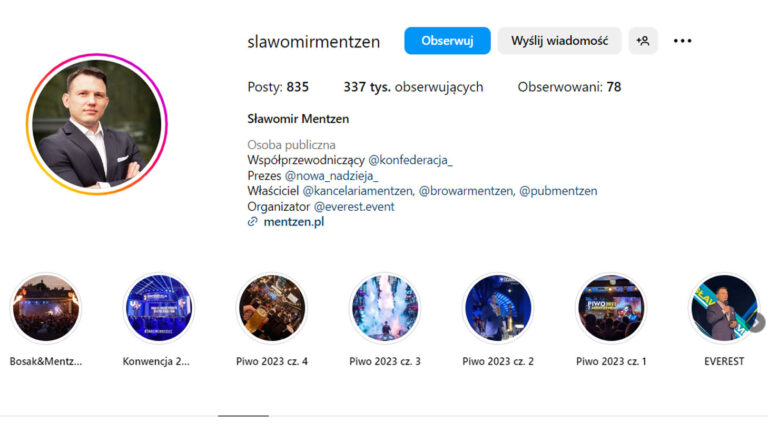Open the Piwo 2023 cz. 1 highlight
768x432 pixels.
(611, 308)
